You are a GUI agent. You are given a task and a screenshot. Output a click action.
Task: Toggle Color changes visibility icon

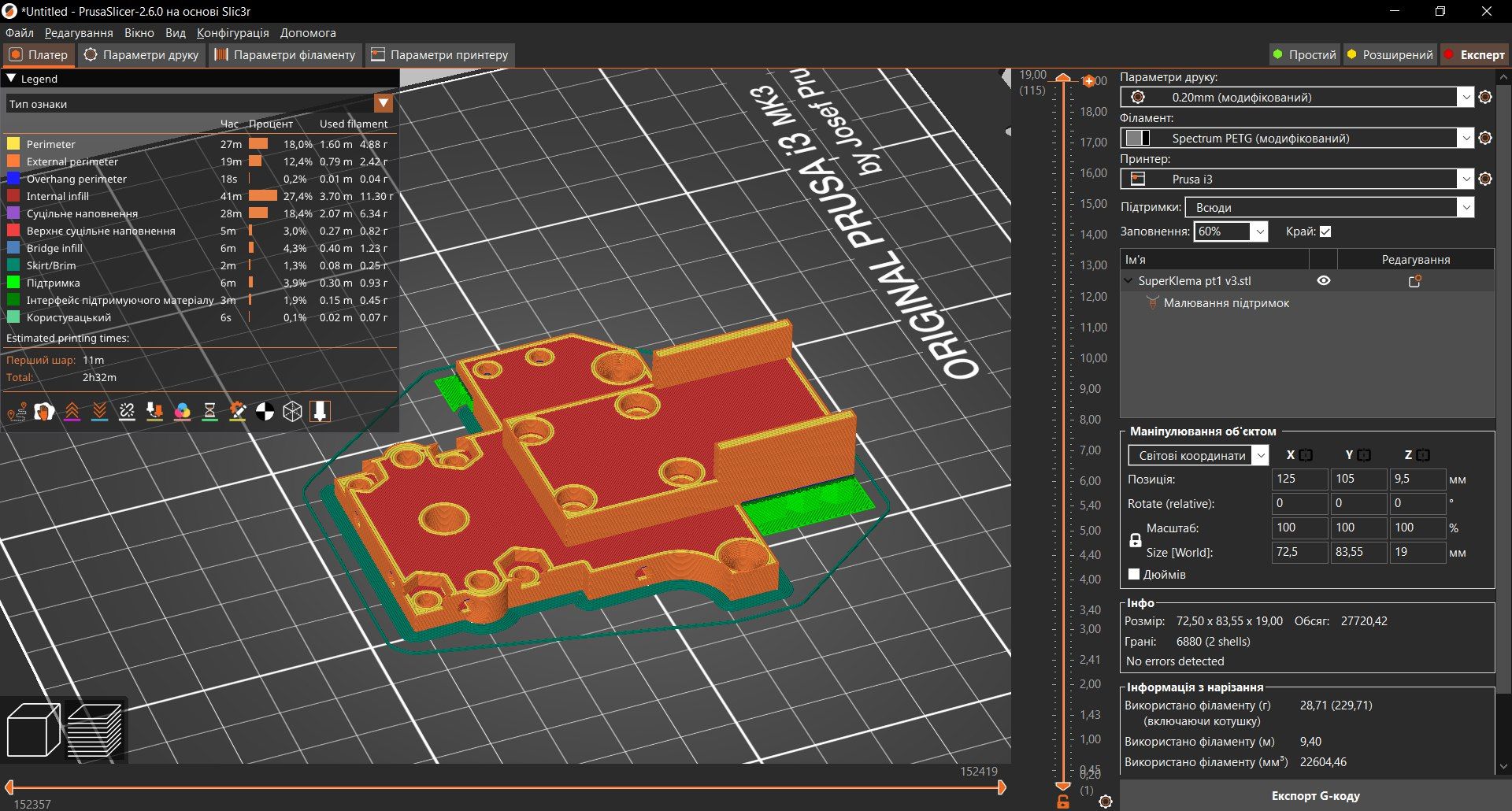click(x=182, y=411)
